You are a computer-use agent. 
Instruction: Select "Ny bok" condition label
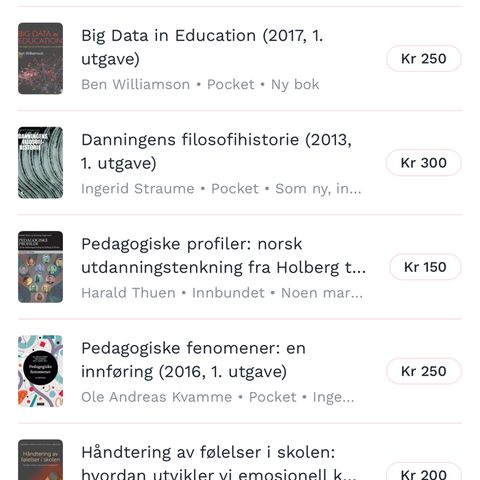pos(295,85)
